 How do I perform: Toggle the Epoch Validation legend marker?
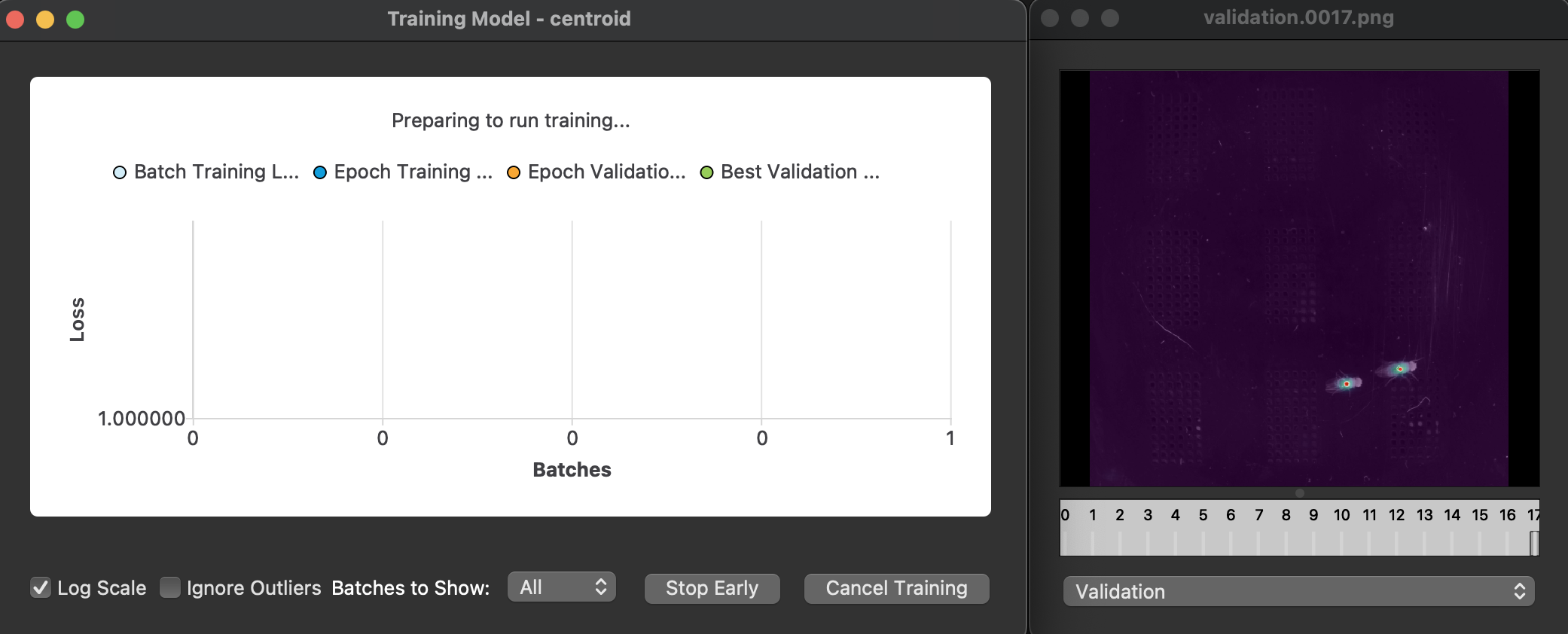[514, 172]
